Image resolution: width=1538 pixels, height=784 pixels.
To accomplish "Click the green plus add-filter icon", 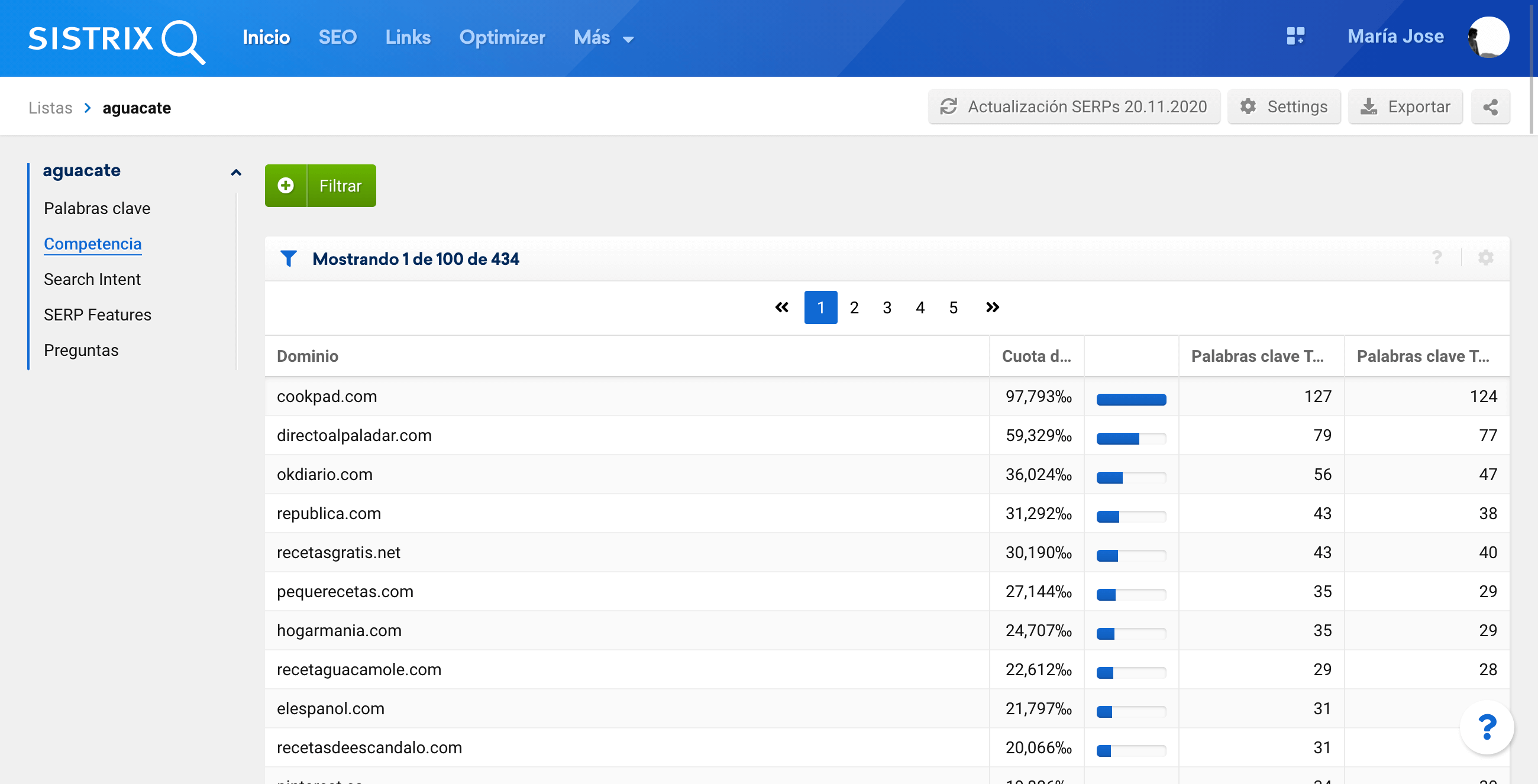I will coord(286,186).
